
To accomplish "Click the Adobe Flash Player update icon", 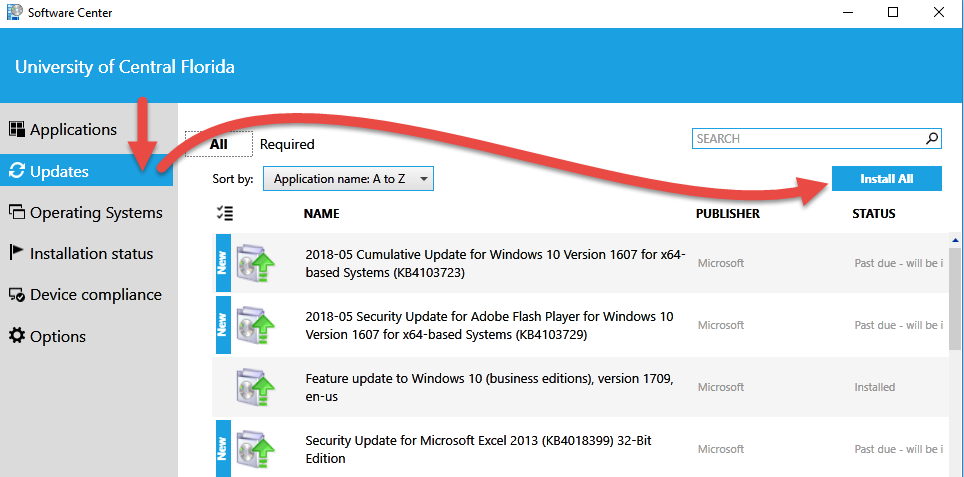I will click(x=254, y=325).
